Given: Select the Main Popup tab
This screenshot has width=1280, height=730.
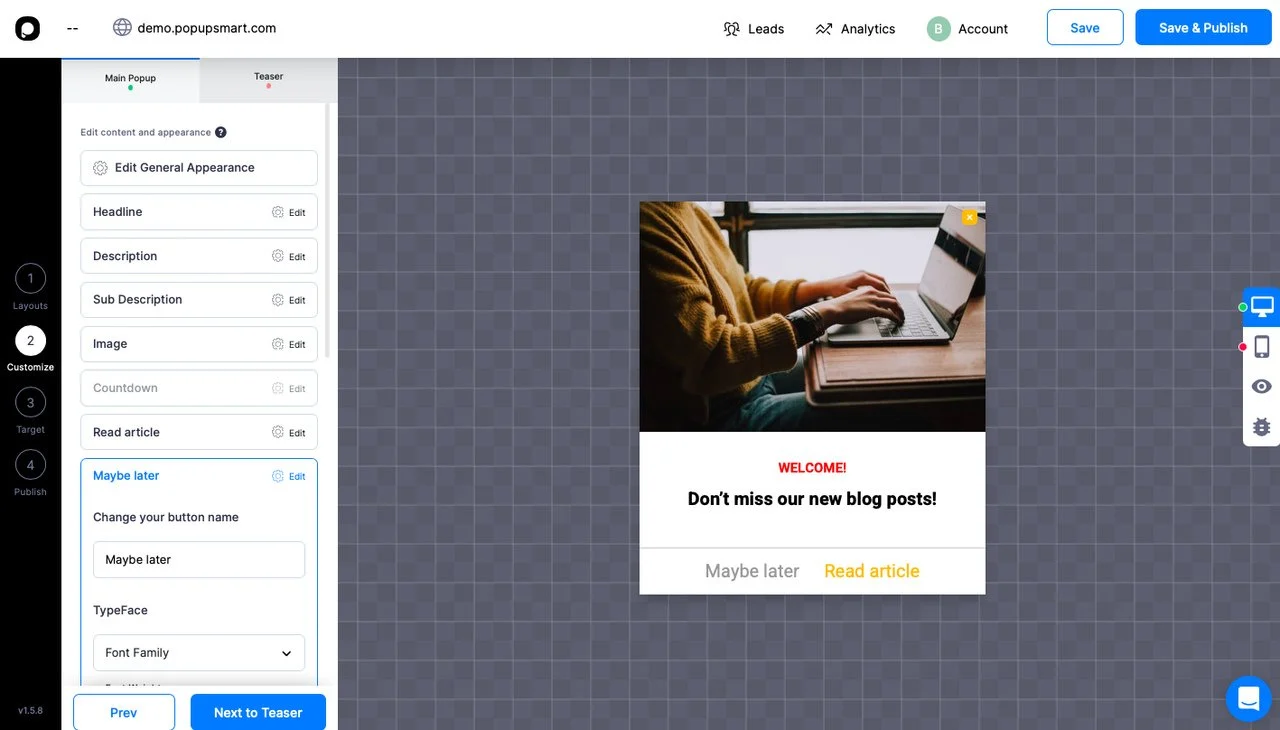Looking at the screenshot, I should tap(130, 80).
